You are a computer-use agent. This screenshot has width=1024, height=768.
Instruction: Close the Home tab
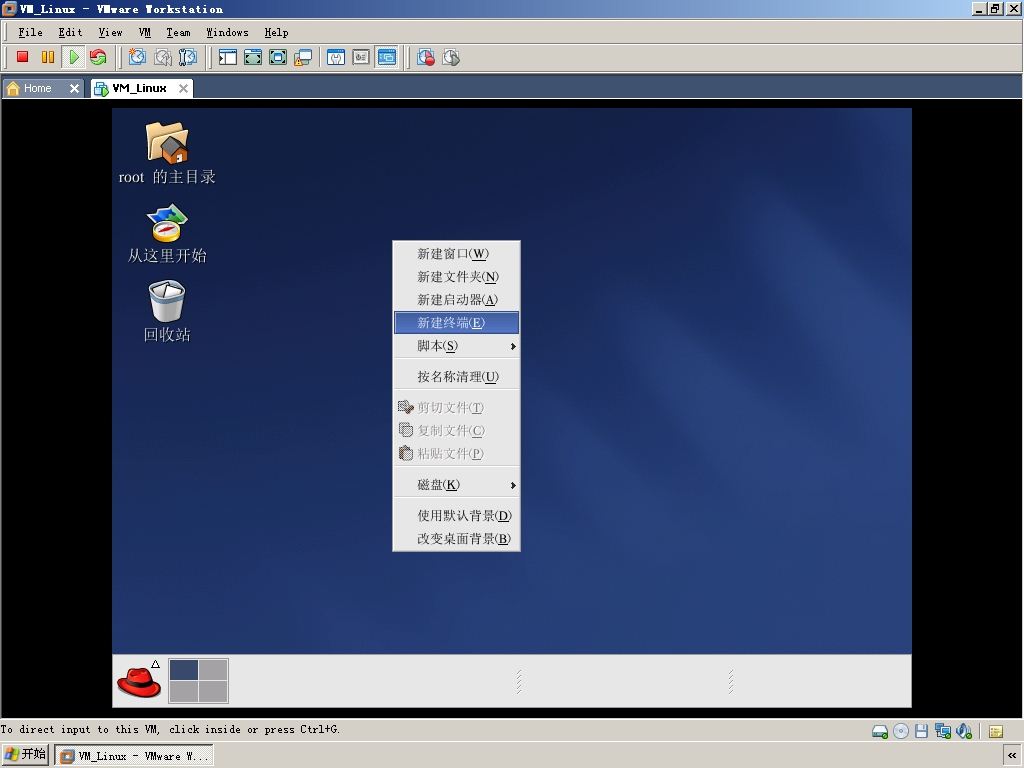[74, 88]
